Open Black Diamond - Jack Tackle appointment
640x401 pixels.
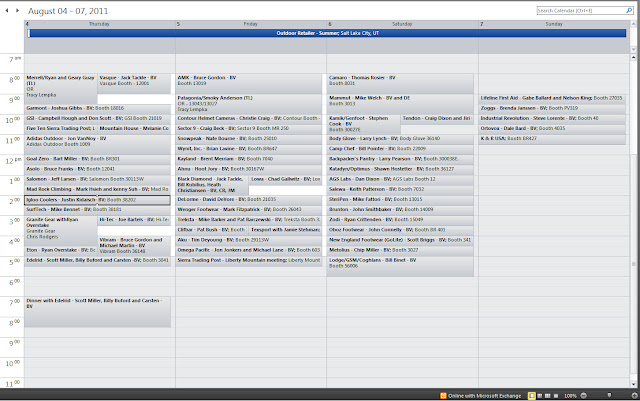coord(212,185)
